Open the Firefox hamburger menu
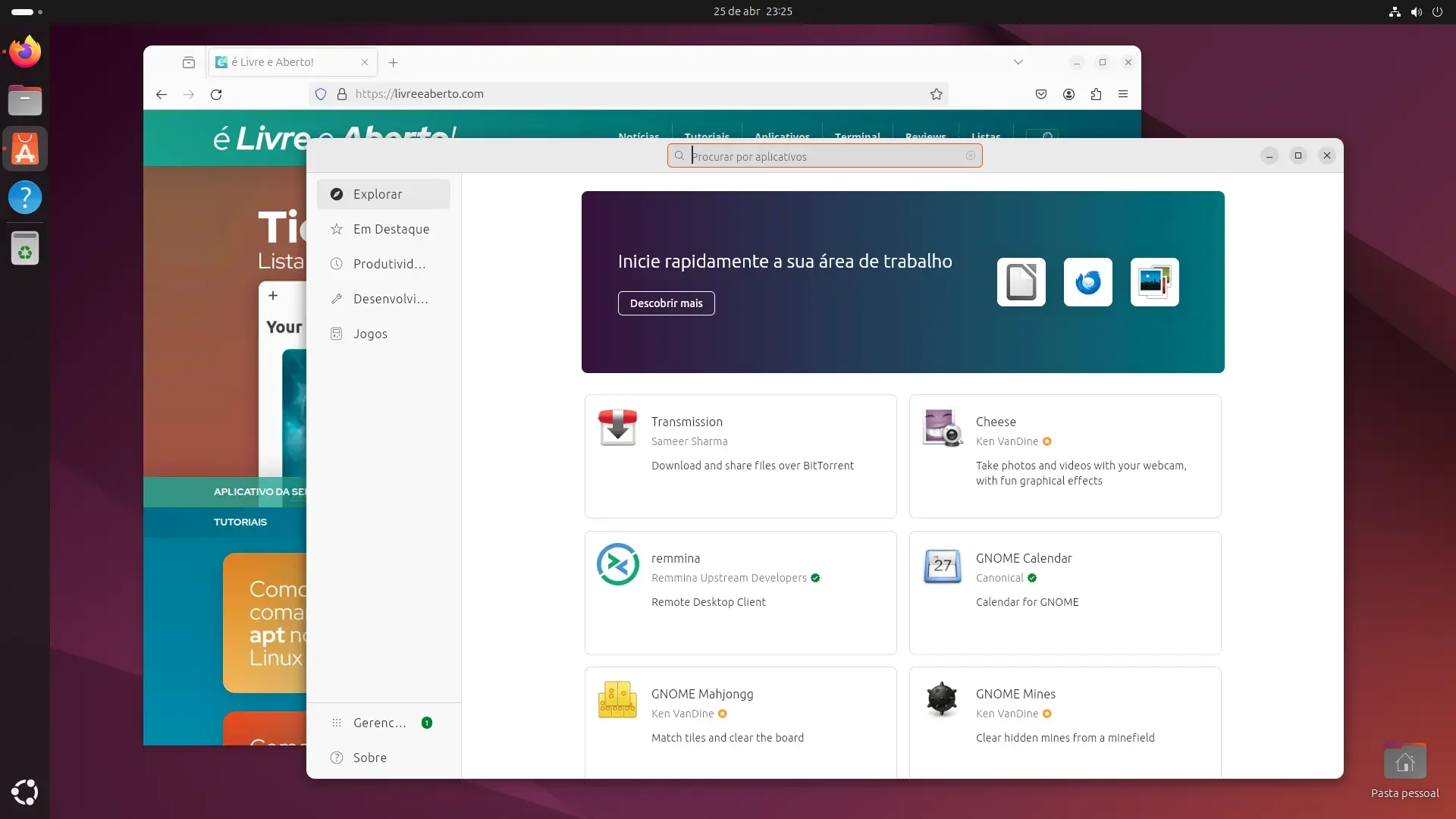Screen dimensions: 1456x819 1123,94
